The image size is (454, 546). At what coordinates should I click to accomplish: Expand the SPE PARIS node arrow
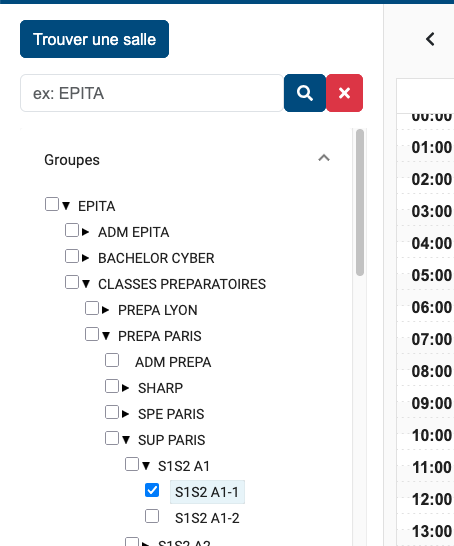(x=125, y=414)
